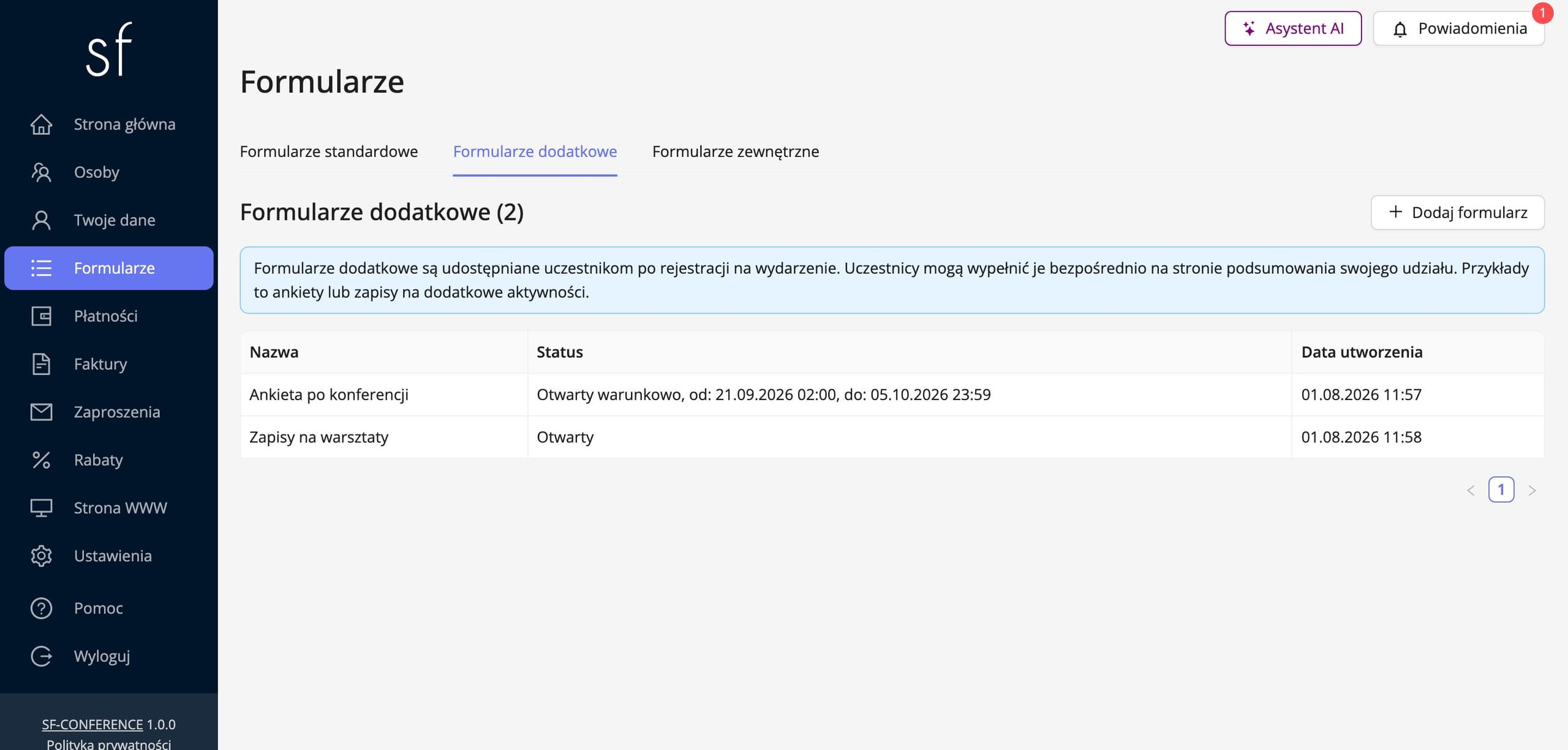Open the Asystent AI button
Viewport: 1568px width, 750px height.
[1293, 28]
